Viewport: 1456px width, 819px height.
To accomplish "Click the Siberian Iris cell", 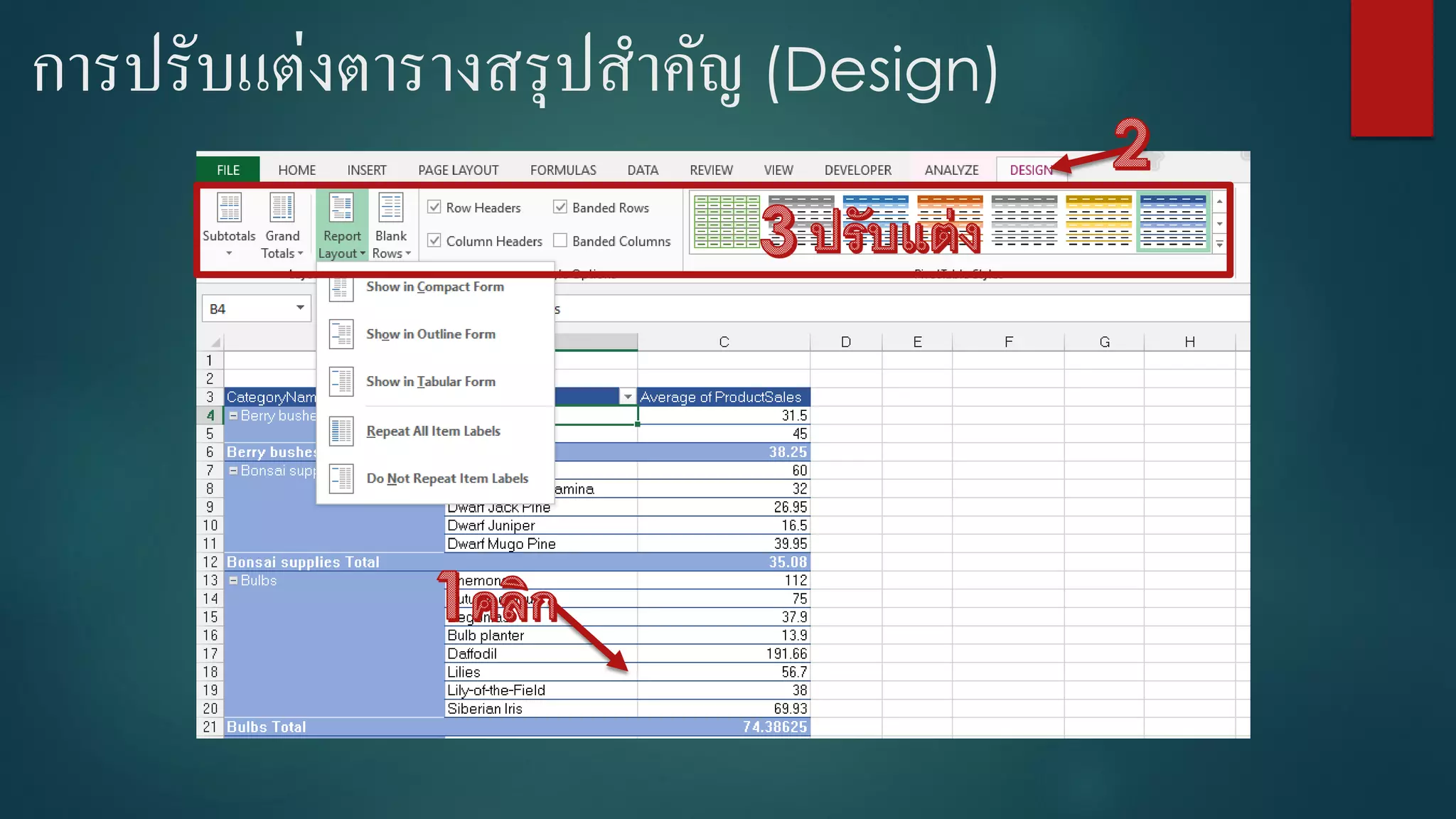I will (x=540, y=709).
